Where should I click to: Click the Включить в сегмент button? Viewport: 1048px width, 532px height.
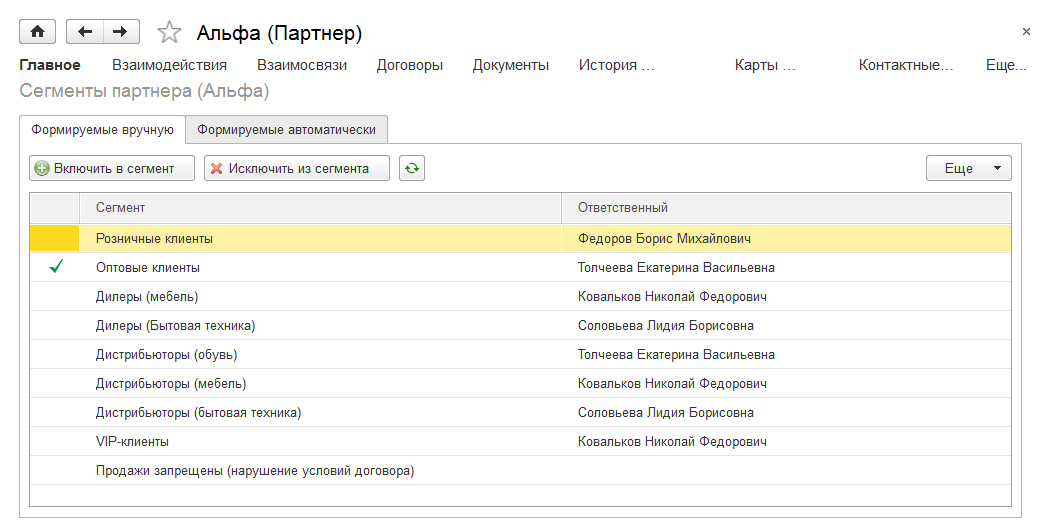112,168
